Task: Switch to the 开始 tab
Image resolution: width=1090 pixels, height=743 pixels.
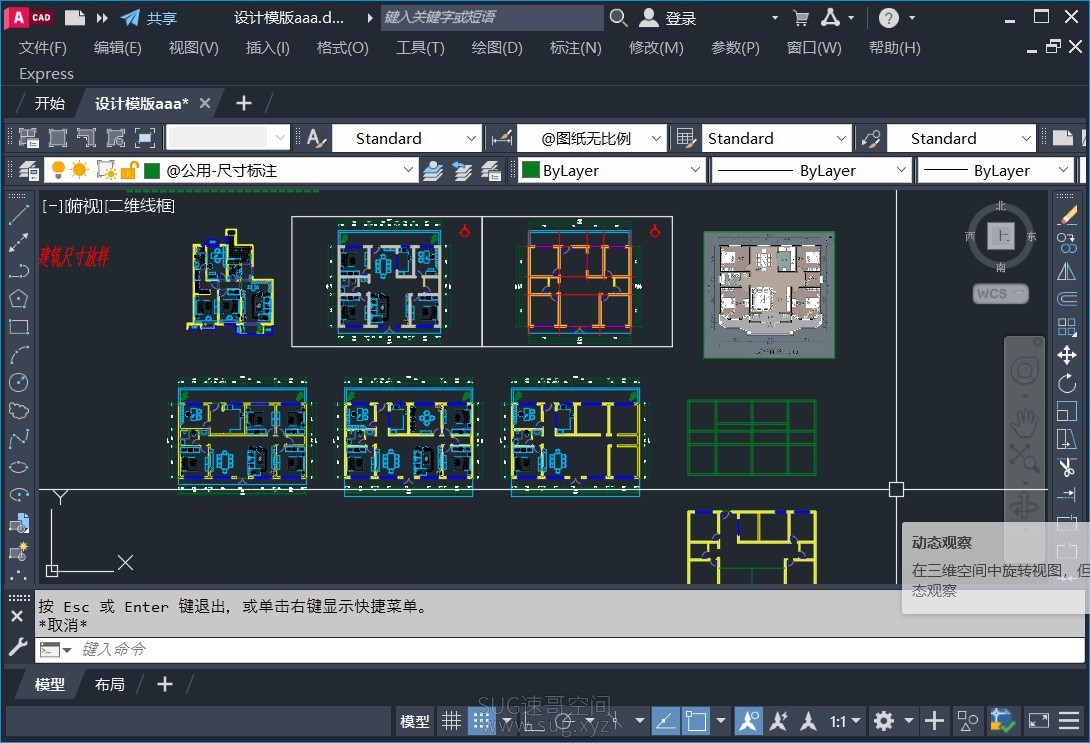Action: pos(49,104)
